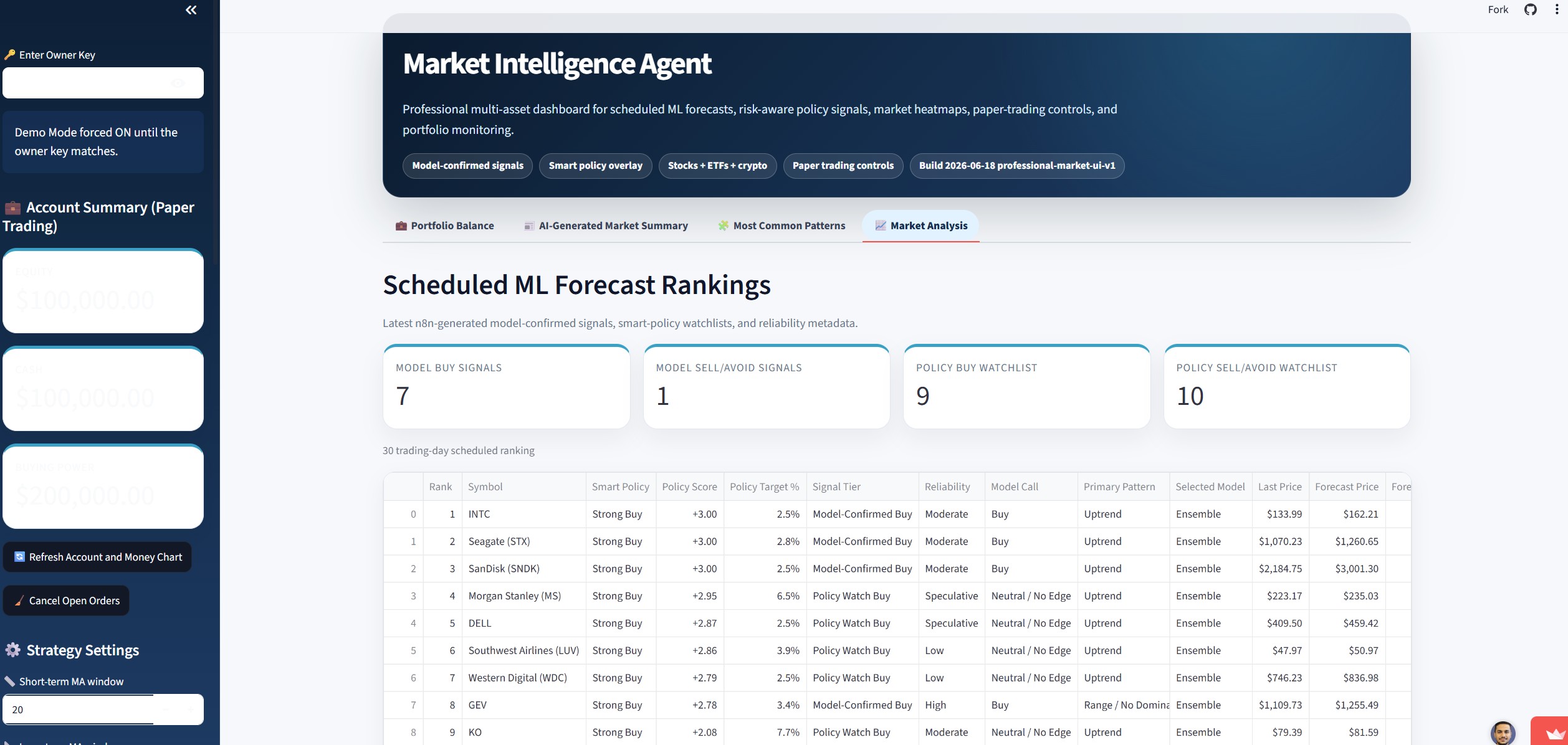Click the Policy Target % column header
The width and height of the screenshot is (1568, 745).
coord(765,487)
